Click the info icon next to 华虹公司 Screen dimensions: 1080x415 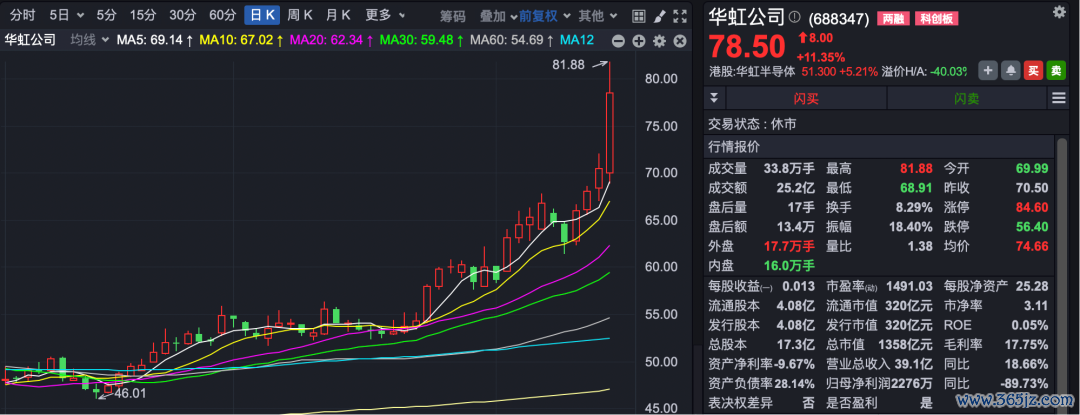coord(794,16)
